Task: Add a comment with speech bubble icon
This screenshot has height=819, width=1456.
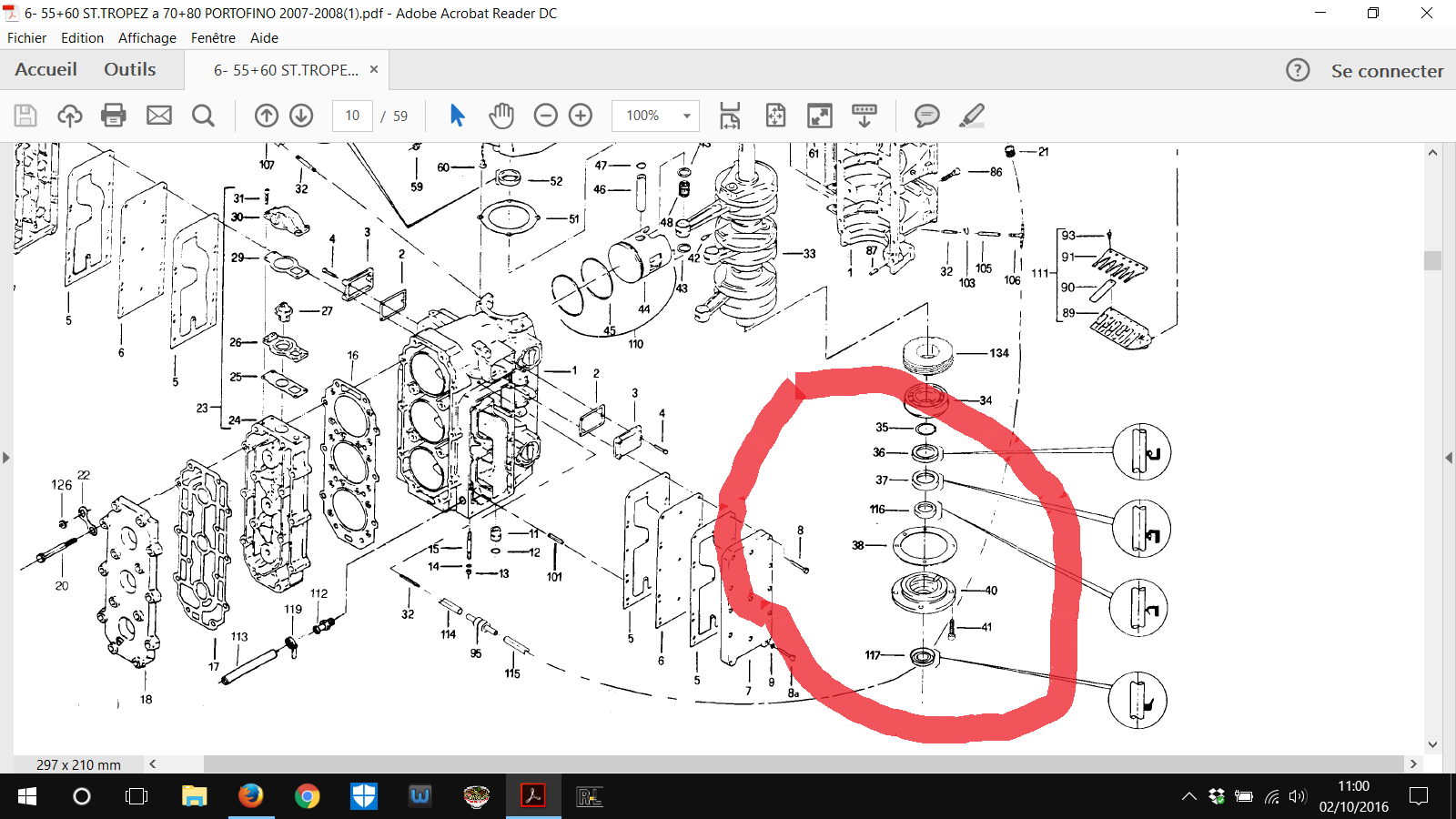Action: pyautogui.click(x=926, y=116)
